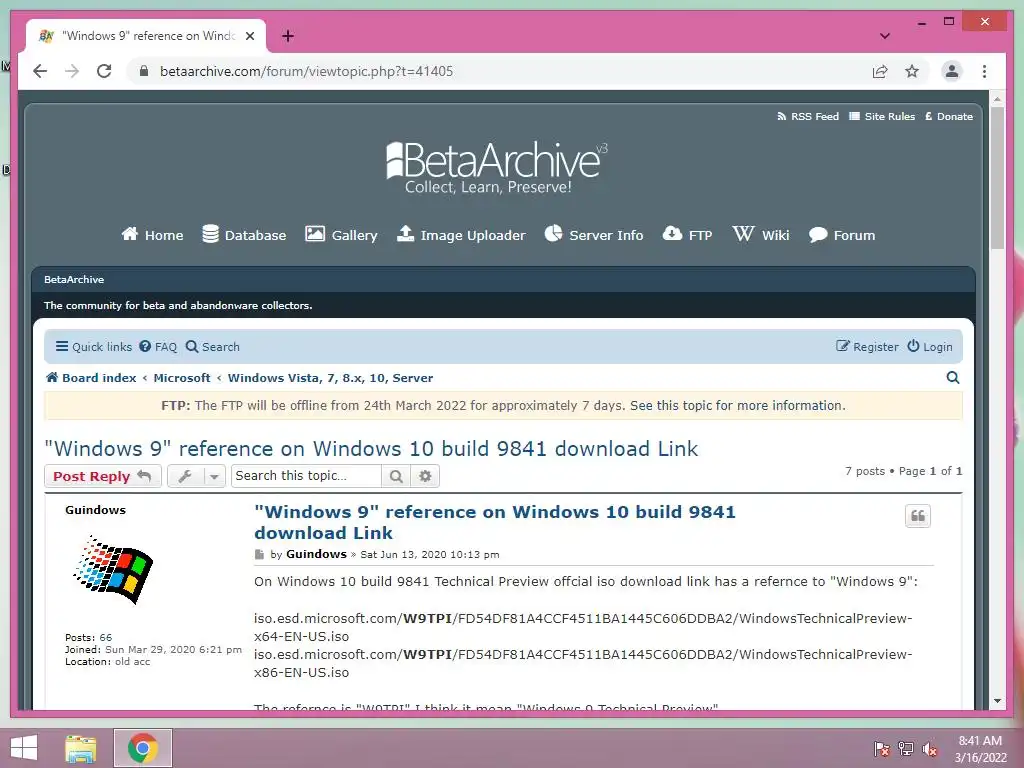Open advanced search gear icon
1024x768 pixels.
[425, 476]
